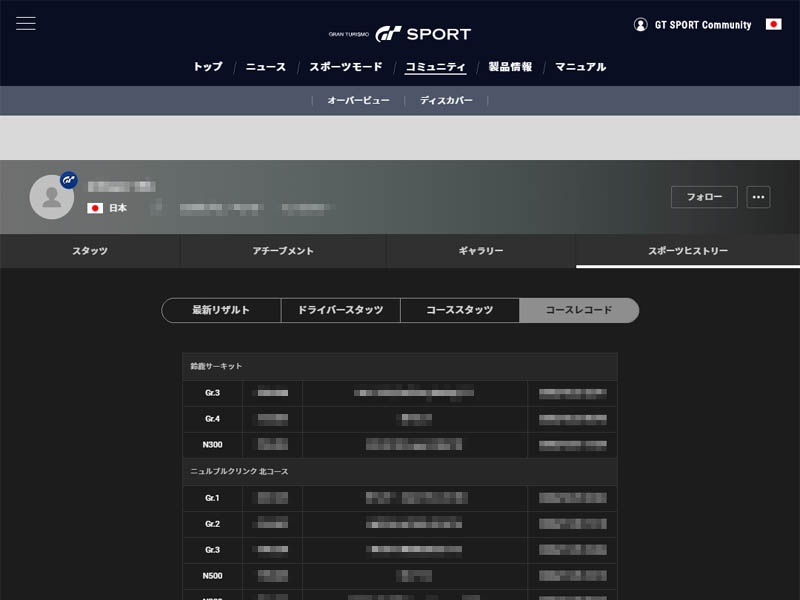The image size is (800, 600).
Task: Select ドライバースタッツ segment
Action: coord(340,310)
